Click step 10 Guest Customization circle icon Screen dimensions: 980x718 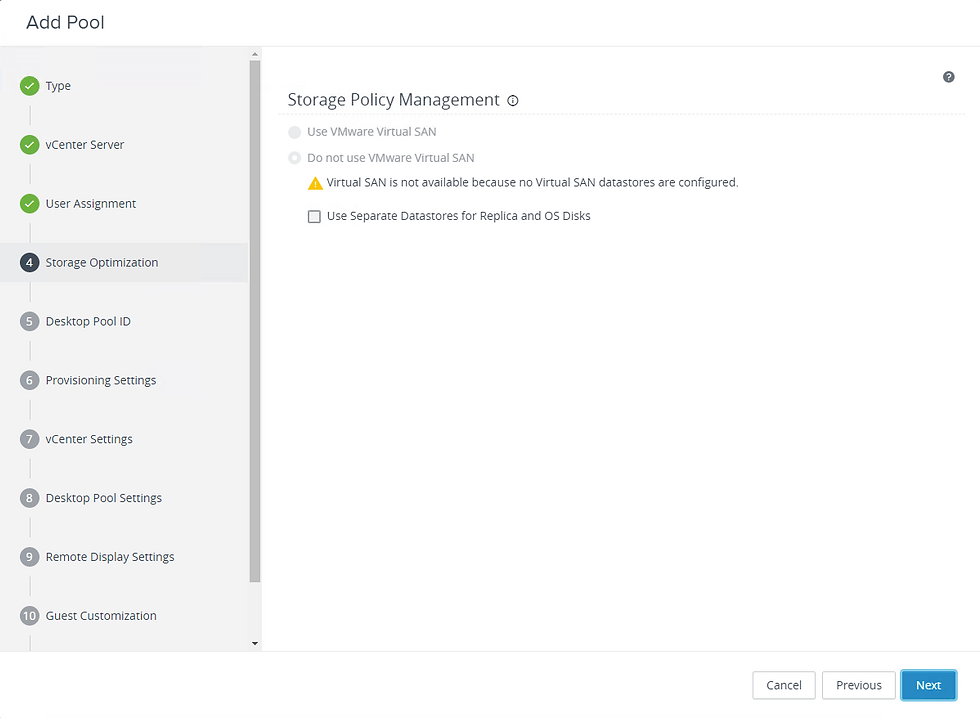(x=29, y=616)
